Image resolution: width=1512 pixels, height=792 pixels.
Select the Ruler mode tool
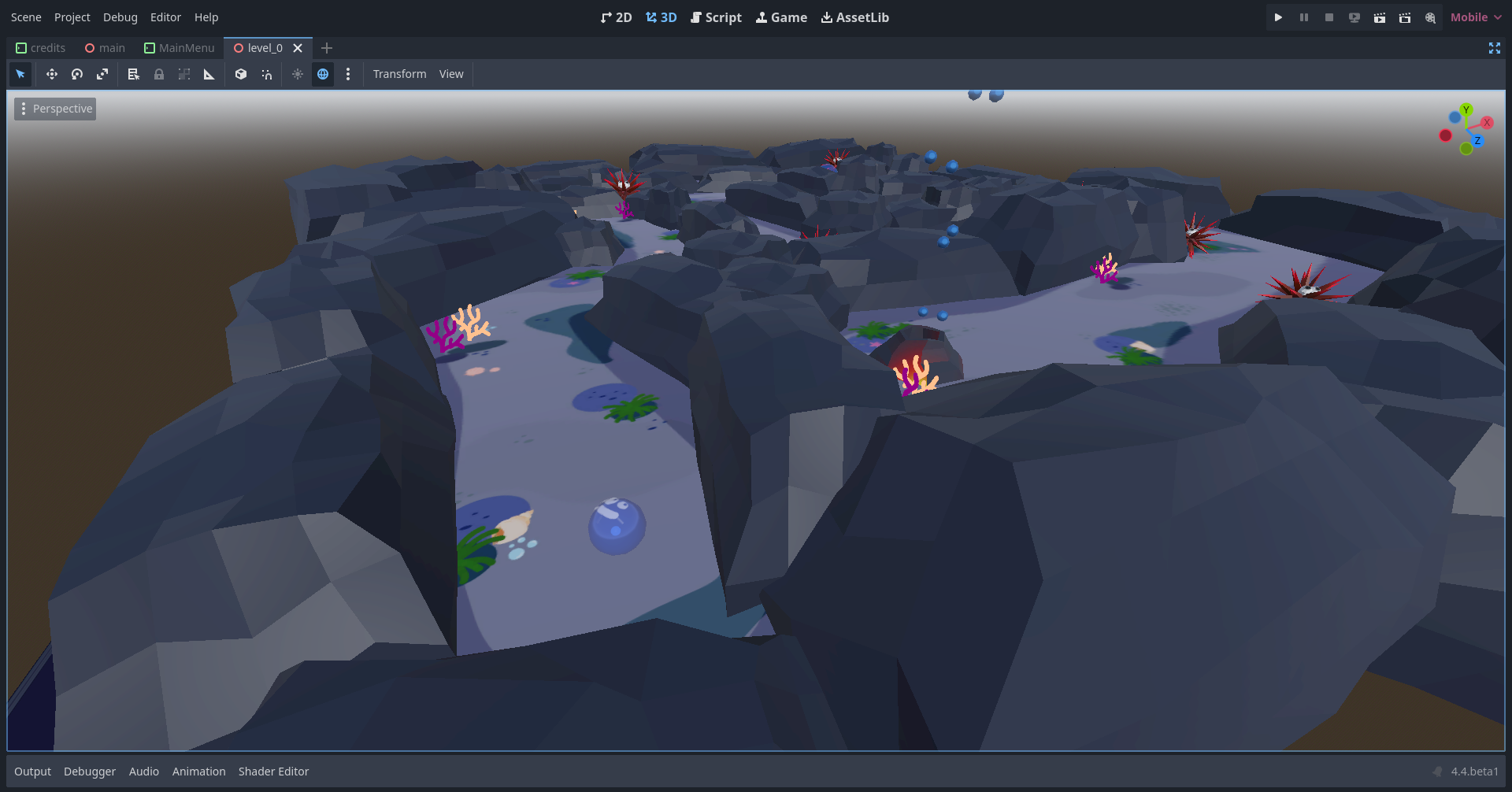[209, 74]
